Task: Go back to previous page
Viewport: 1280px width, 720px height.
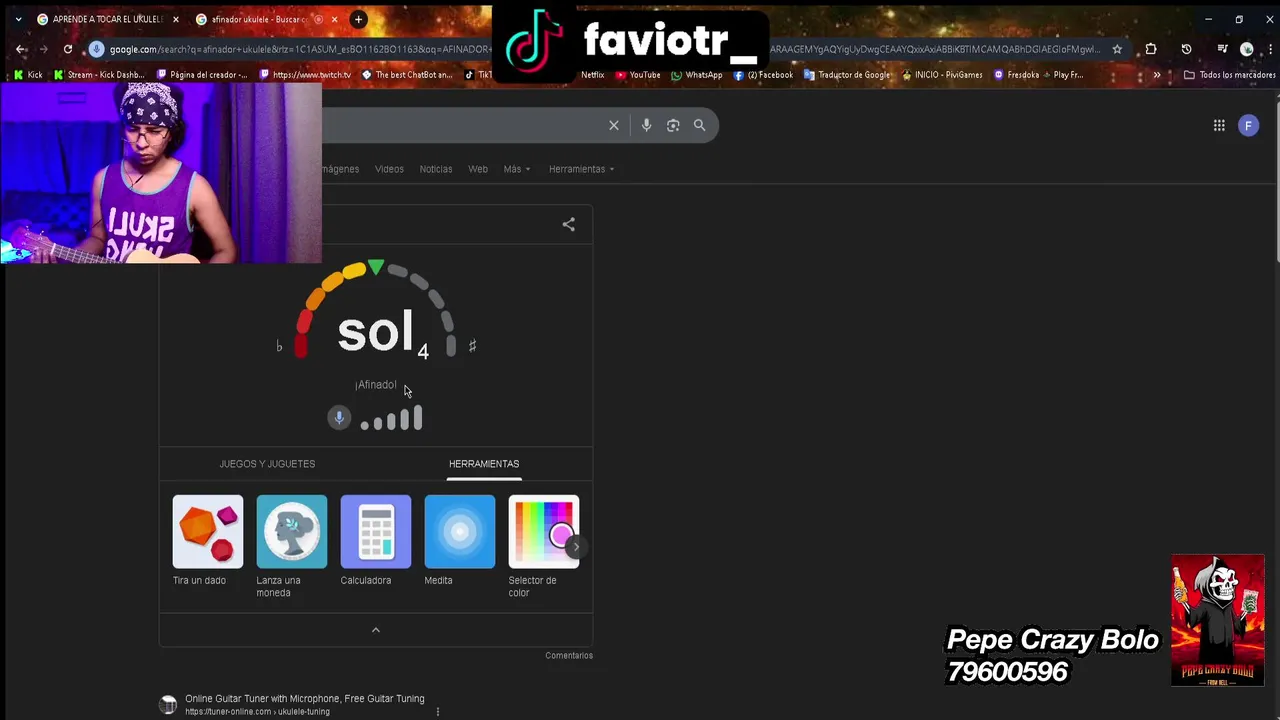Action: pos(21,49)
